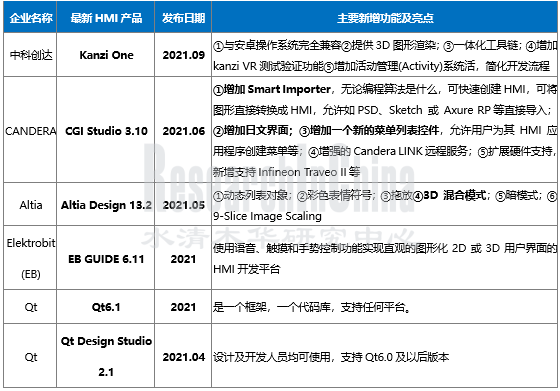
Task: Click the Altia Design 13.2 cell
Action: pos(106,205)
